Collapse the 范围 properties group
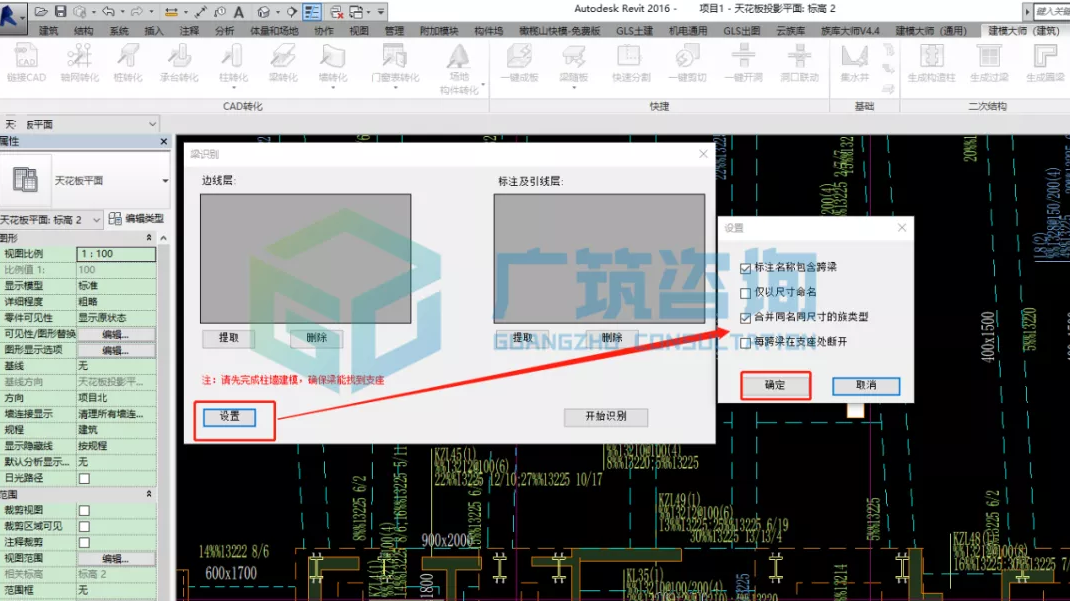The image size is (1070, 601). pos(149,494)
